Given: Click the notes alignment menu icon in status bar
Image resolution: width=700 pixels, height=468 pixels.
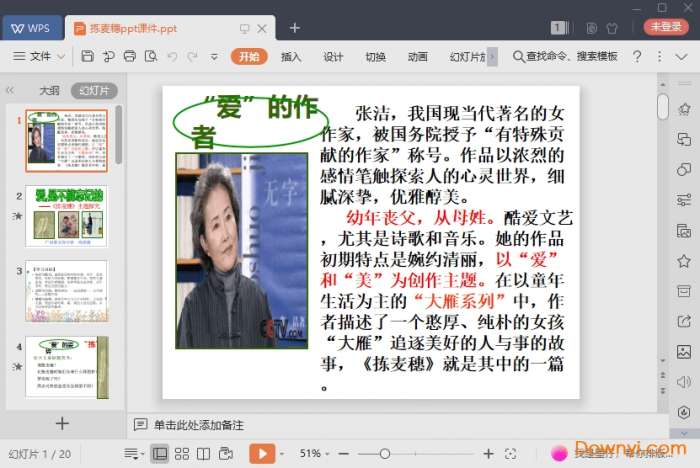Looking at the screenshot, I should [x=133, y=454].
